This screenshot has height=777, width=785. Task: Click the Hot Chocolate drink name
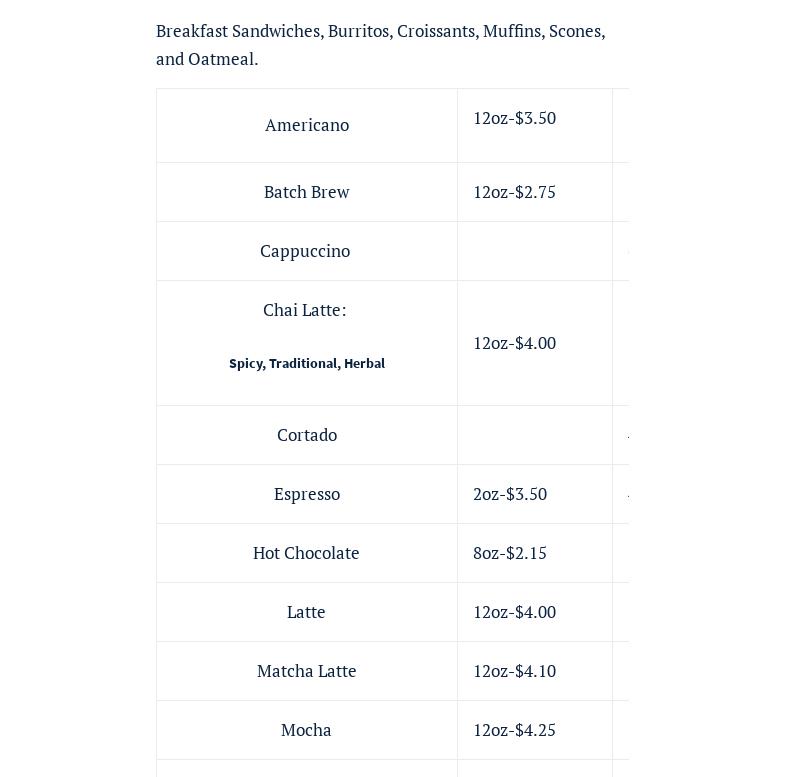coord(306,553)
